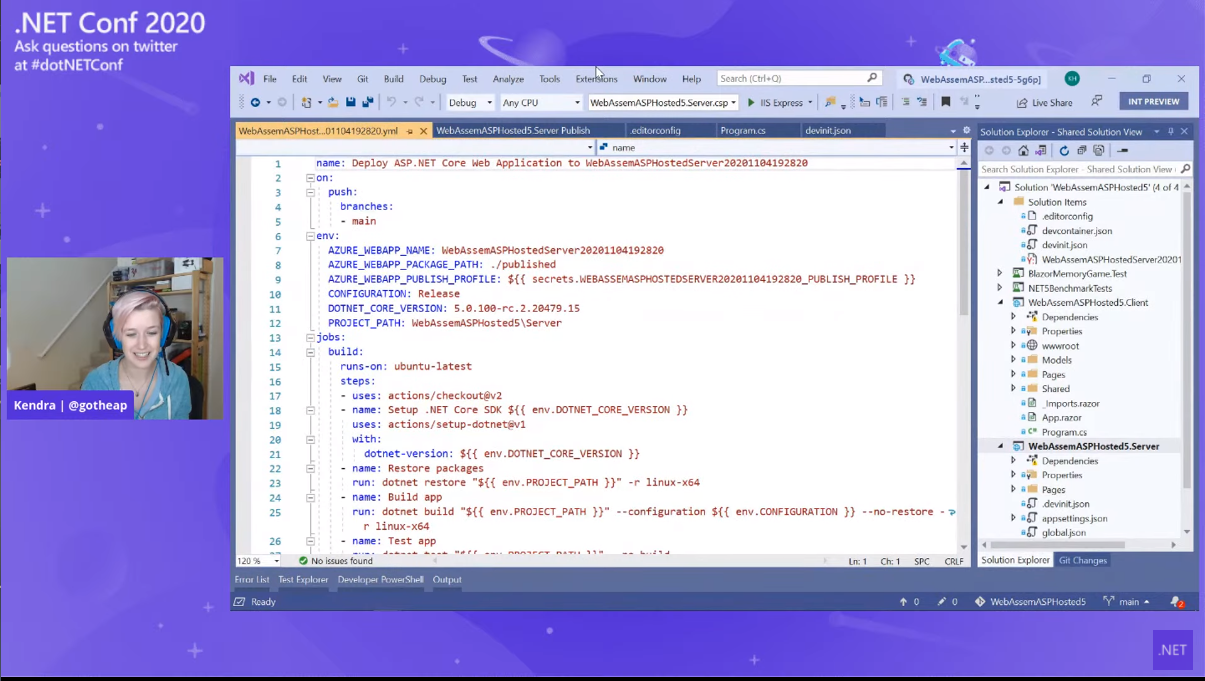Click the notifications bell in status bar
Image resolution: width=1205 pixels, height=681 pixels.
click(1177, 602)
